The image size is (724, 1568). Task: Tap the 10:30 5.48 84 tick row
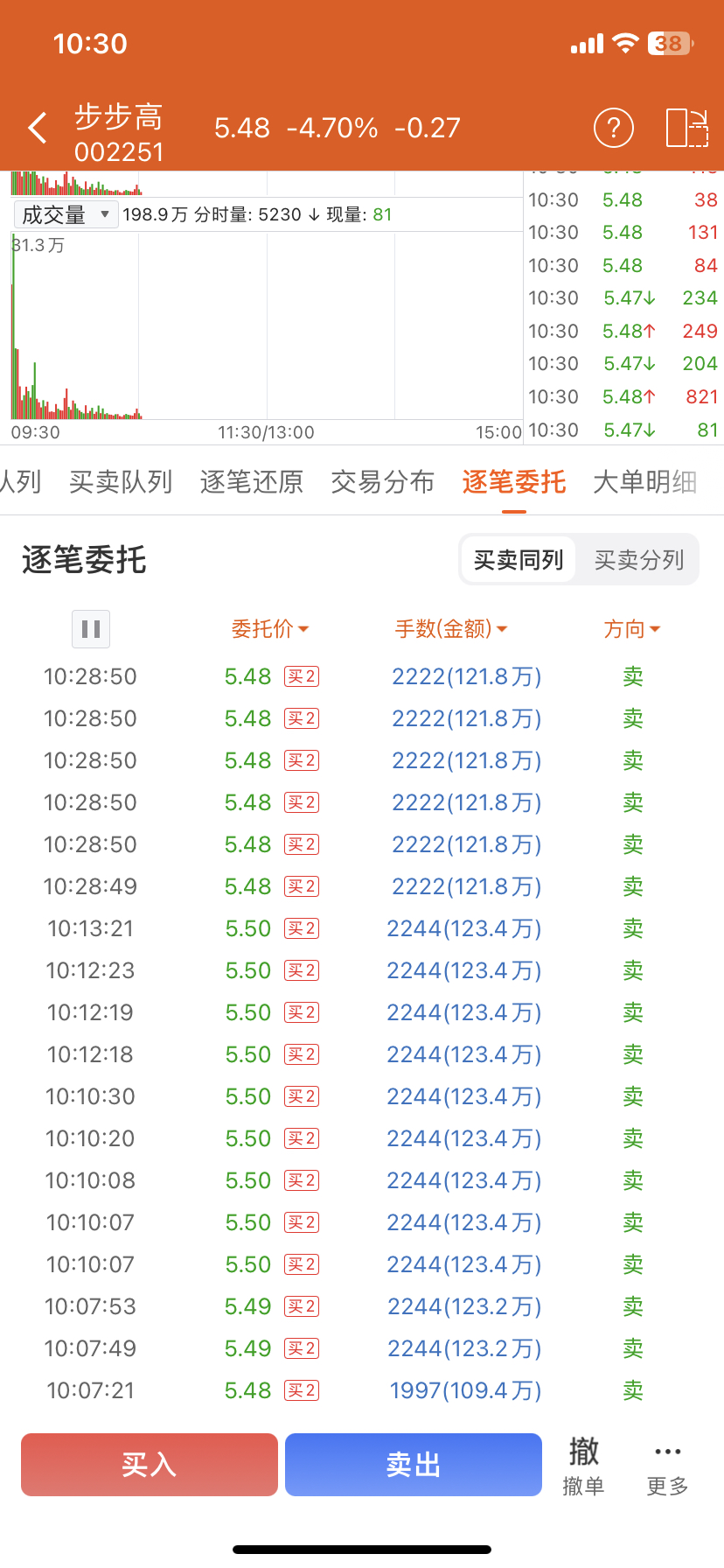click(x=623, y=265)
